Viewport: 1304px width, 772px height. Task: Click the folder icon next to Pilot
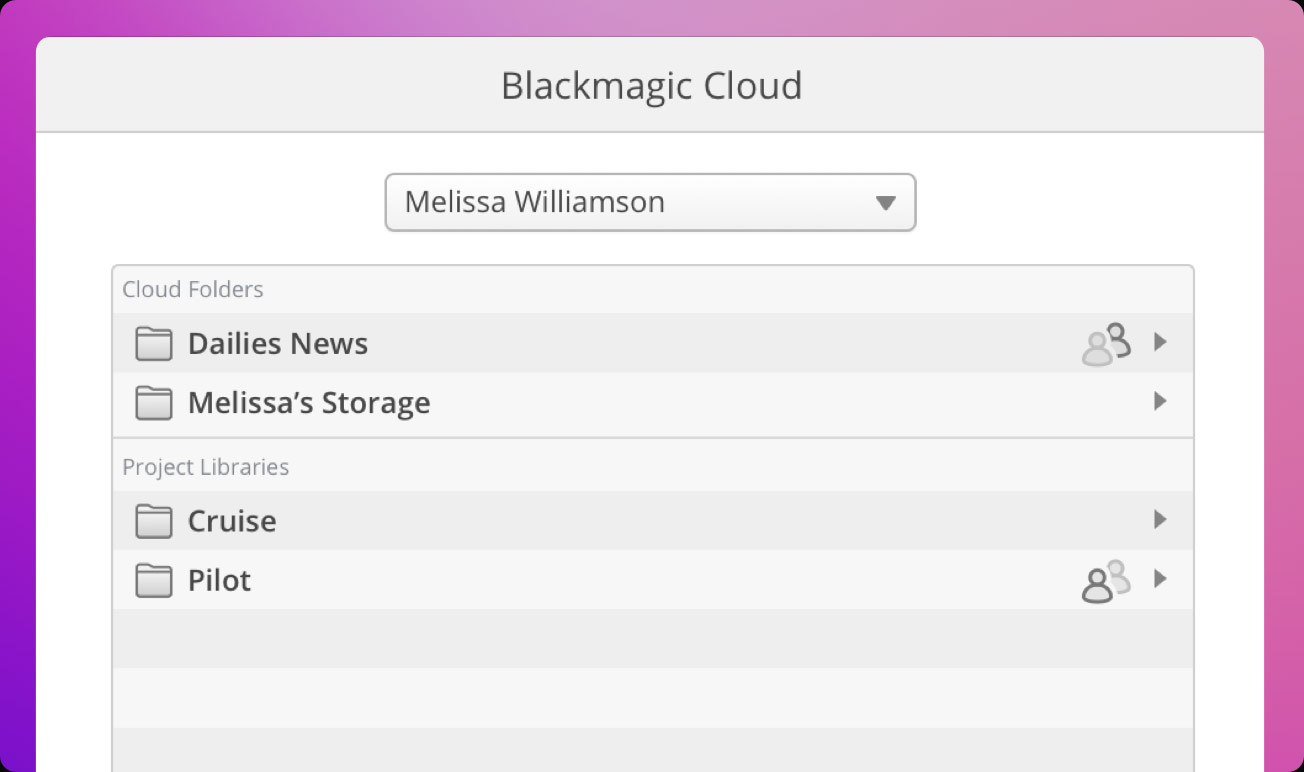tap(153, 580)
